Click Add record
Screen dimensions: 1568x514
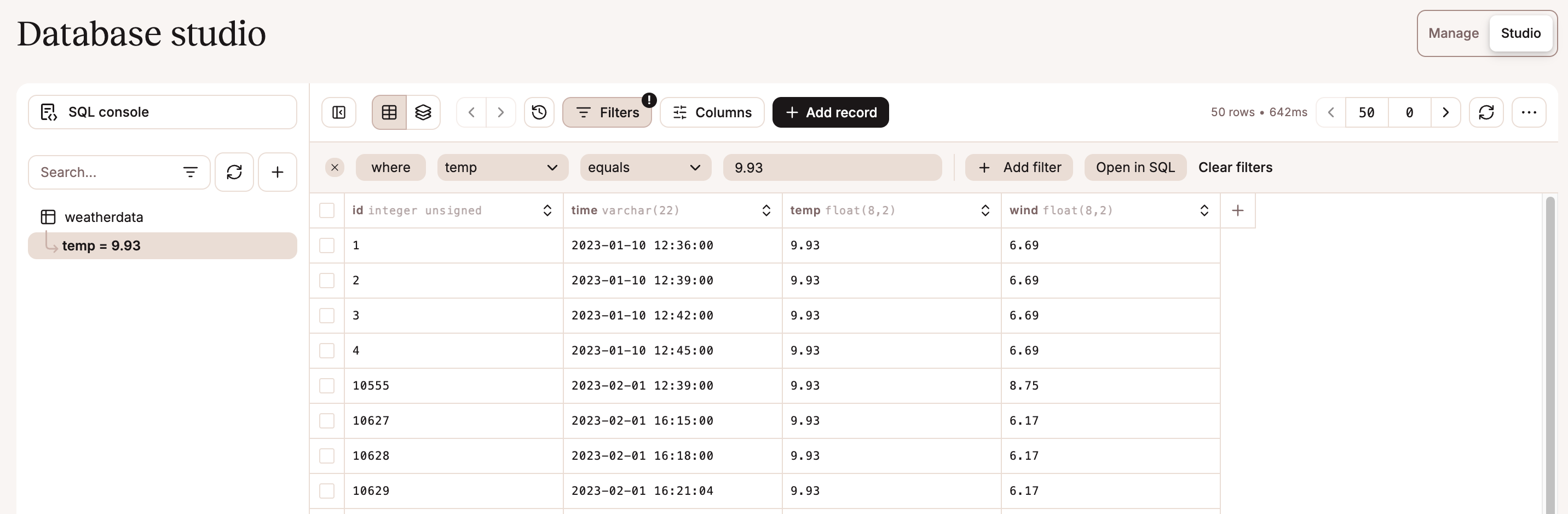click(830, 112)
